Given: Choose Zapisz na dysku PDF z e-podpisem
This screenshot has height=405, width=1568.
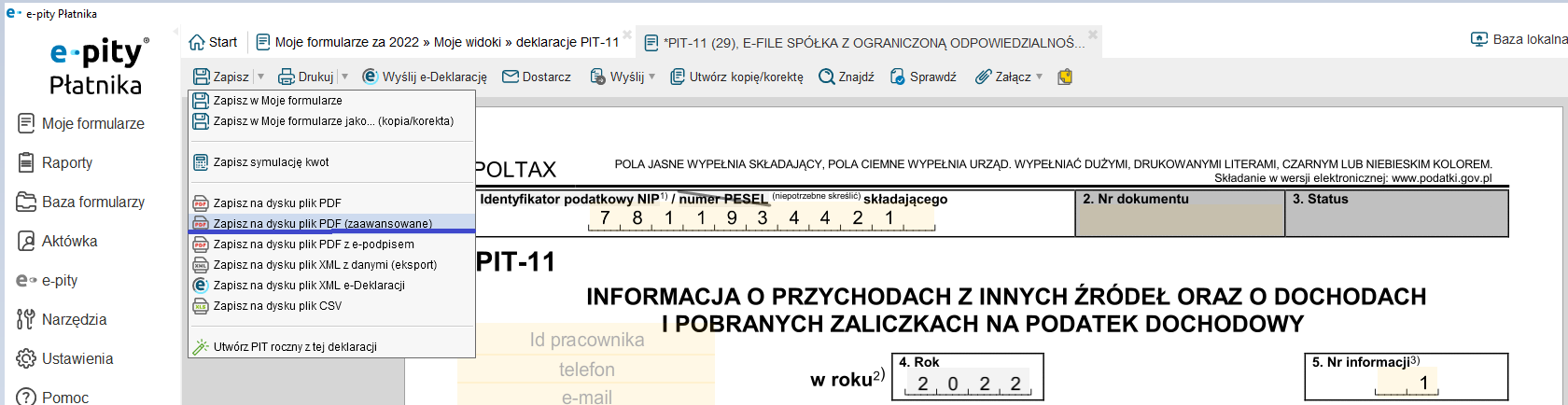Looking at the screenshot, I should tap(331, 244).
